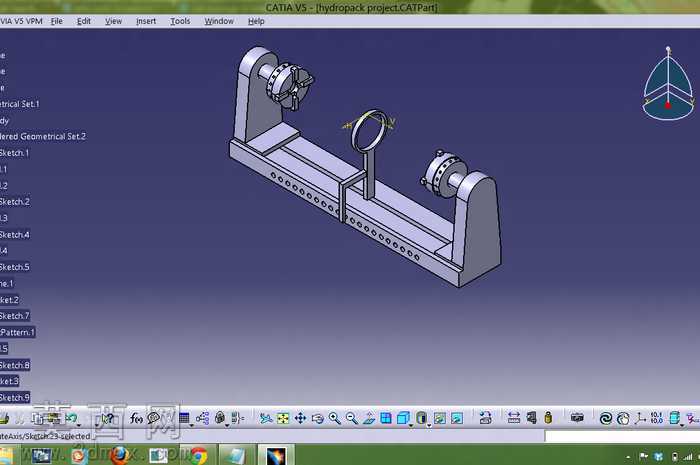Click the Measure Item icon
Screen dimensions: 700x465
(531, 418)
